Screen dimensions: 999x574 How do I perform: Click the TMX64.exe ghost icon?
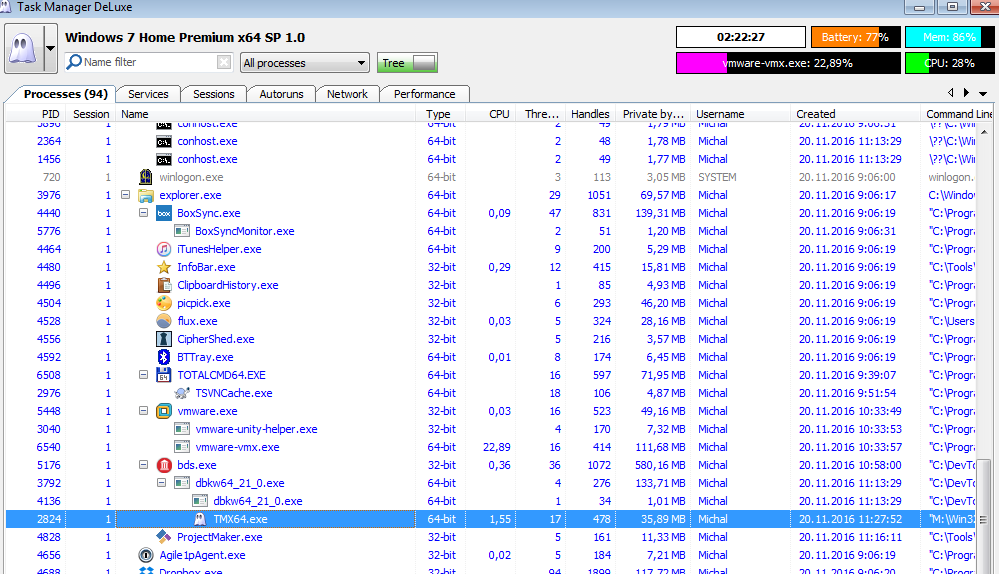point(200,519)
